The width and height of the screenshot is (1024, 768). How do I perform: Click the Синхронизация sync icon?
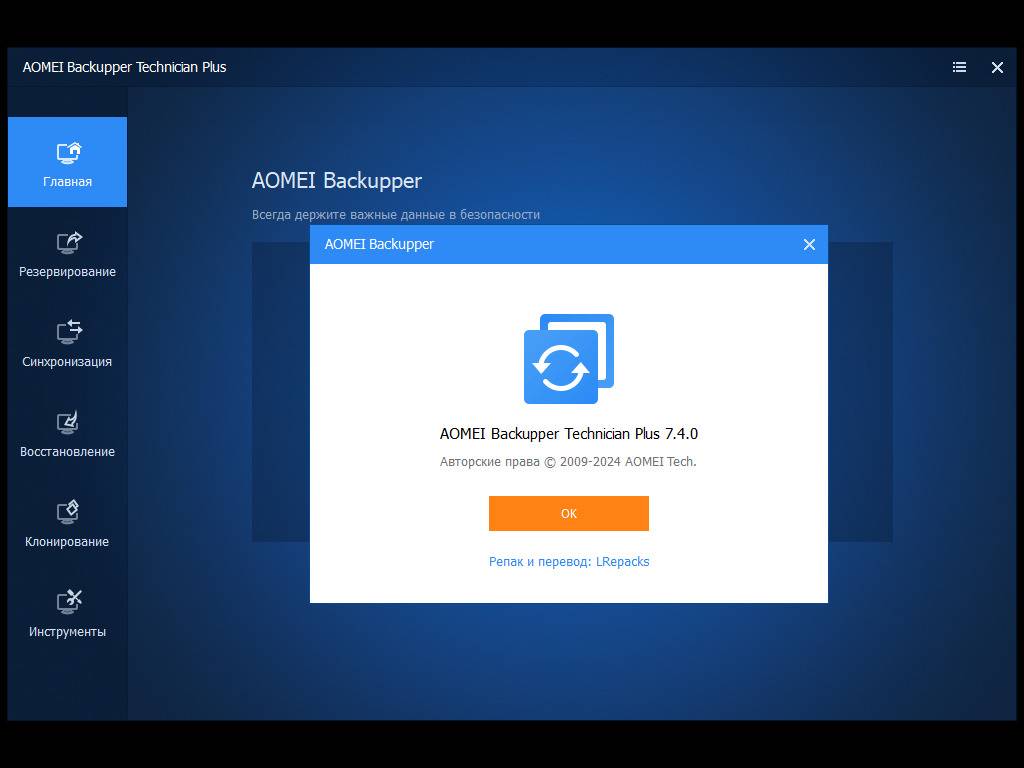pyautogui.click(x=68, y=332)
